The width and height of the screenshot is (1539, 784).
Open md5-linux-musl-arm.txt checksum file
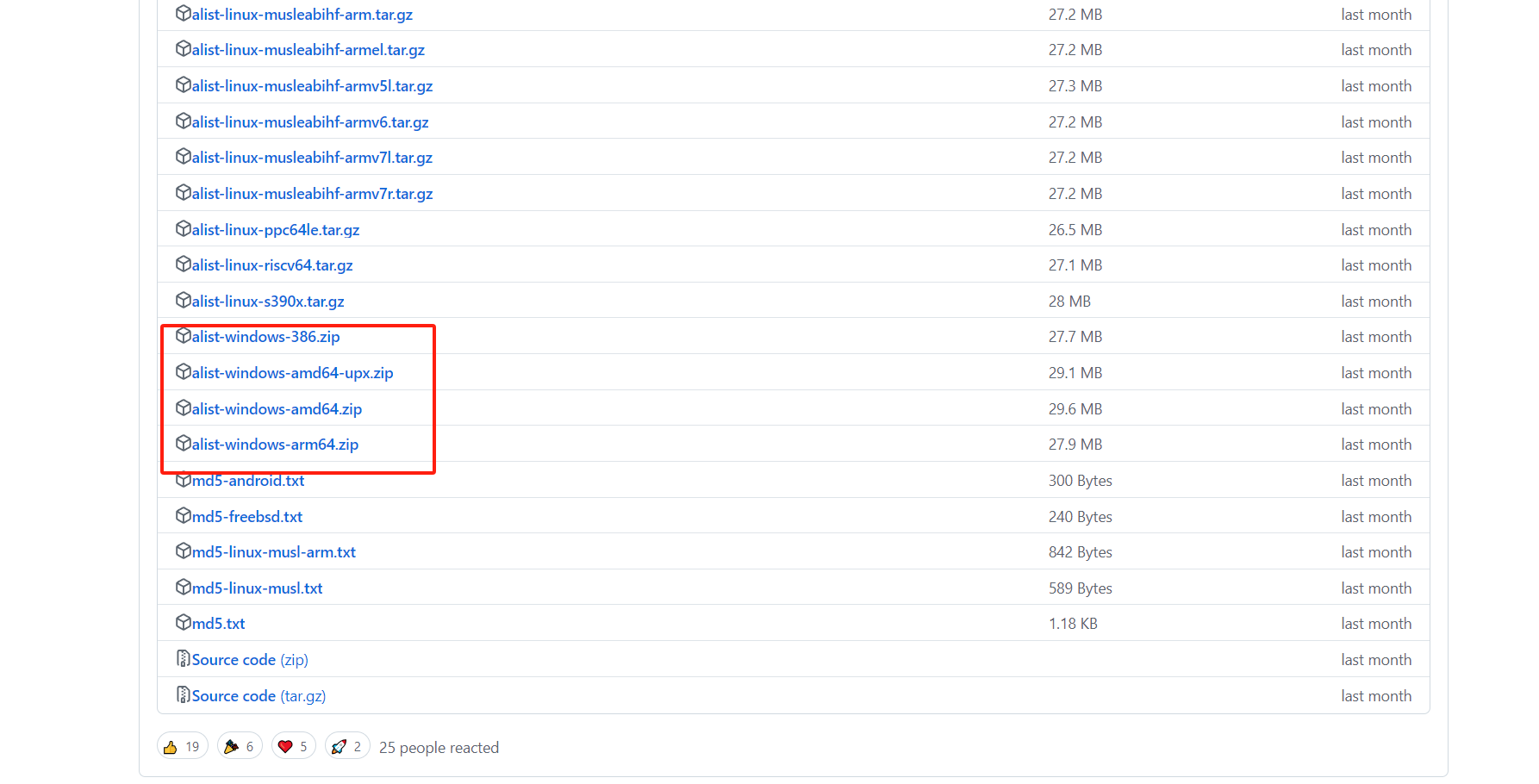coord(274,552)
